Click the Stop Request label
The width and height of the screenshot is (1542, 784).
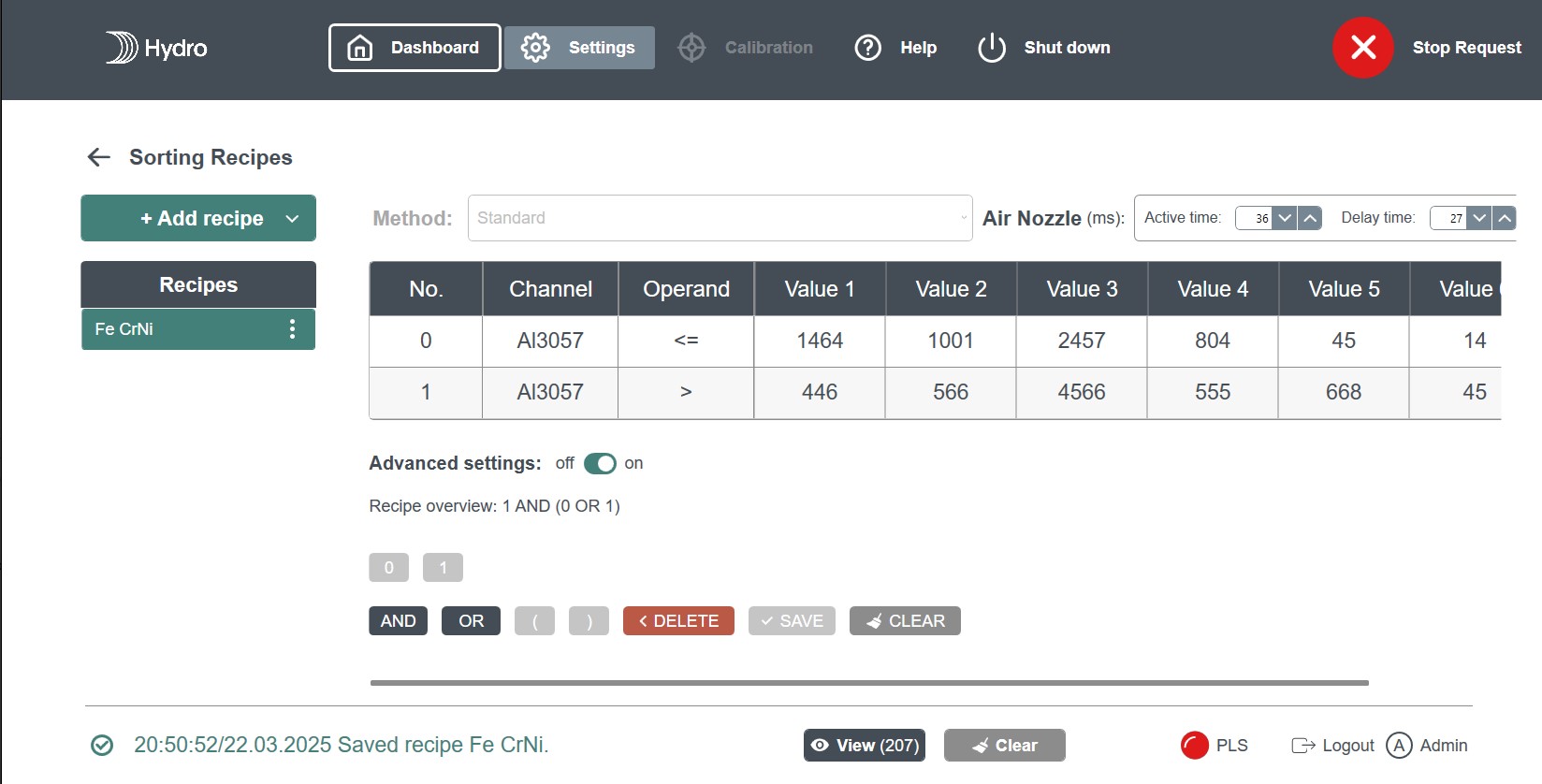(x=1466, y=48)
